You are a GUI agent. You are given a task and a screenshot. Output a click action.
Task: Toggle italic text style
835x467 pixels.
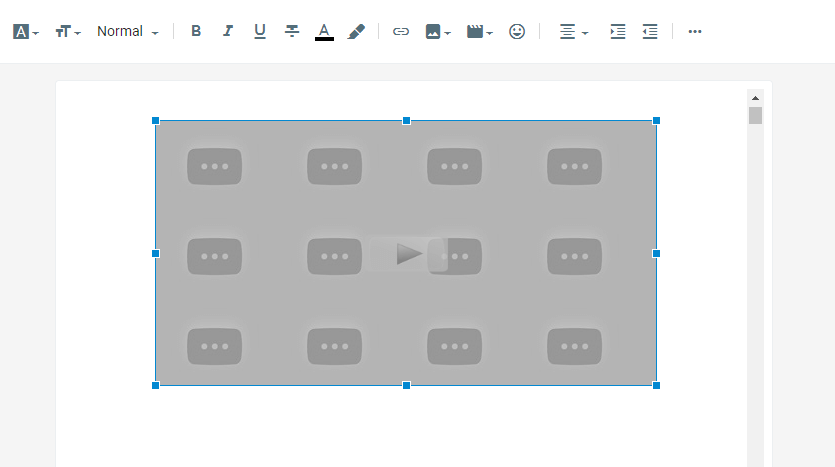click(x=228, y=31)
